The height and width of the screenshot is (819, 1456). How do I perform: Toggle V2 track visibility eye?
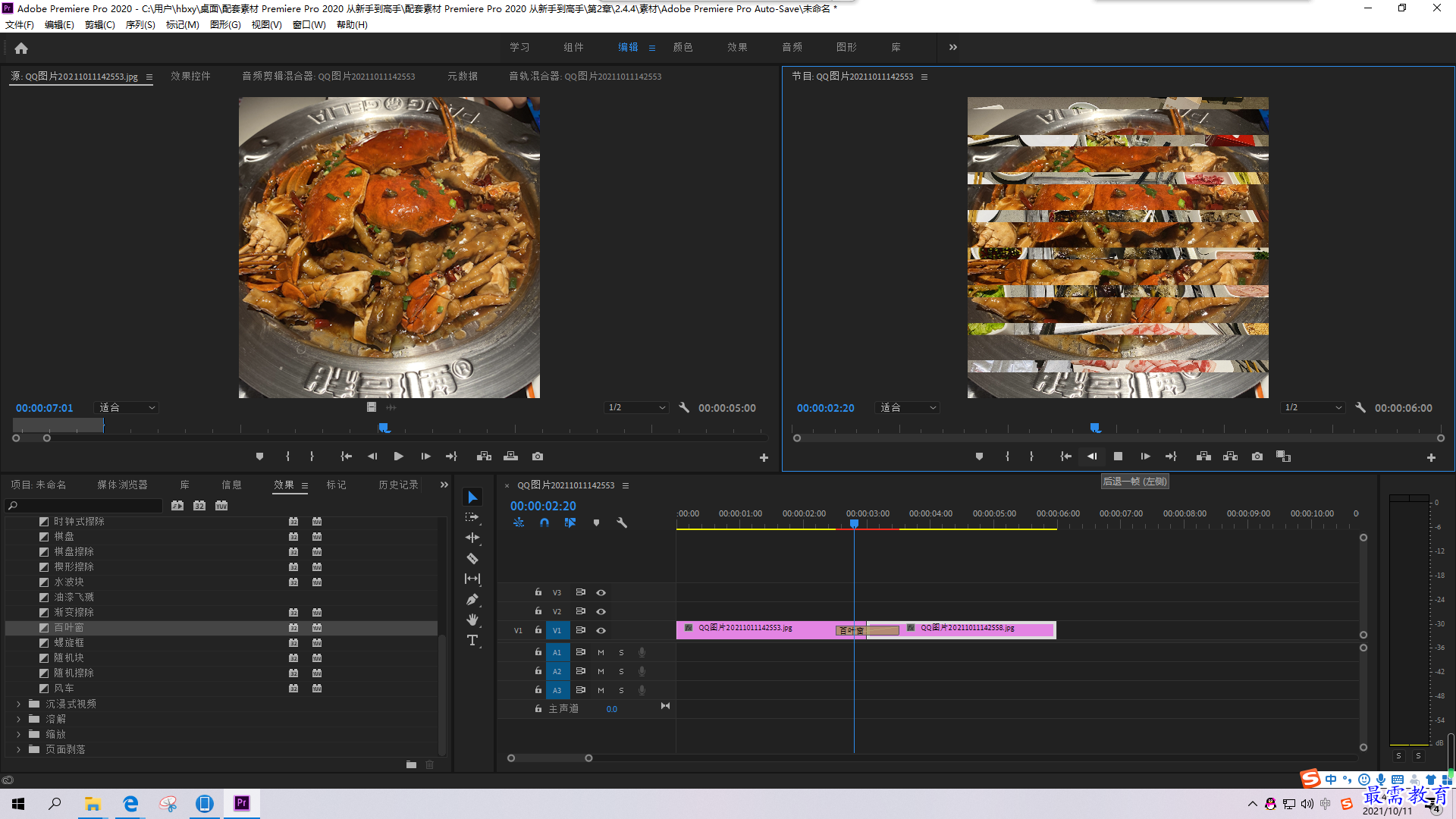coord(601,611)
